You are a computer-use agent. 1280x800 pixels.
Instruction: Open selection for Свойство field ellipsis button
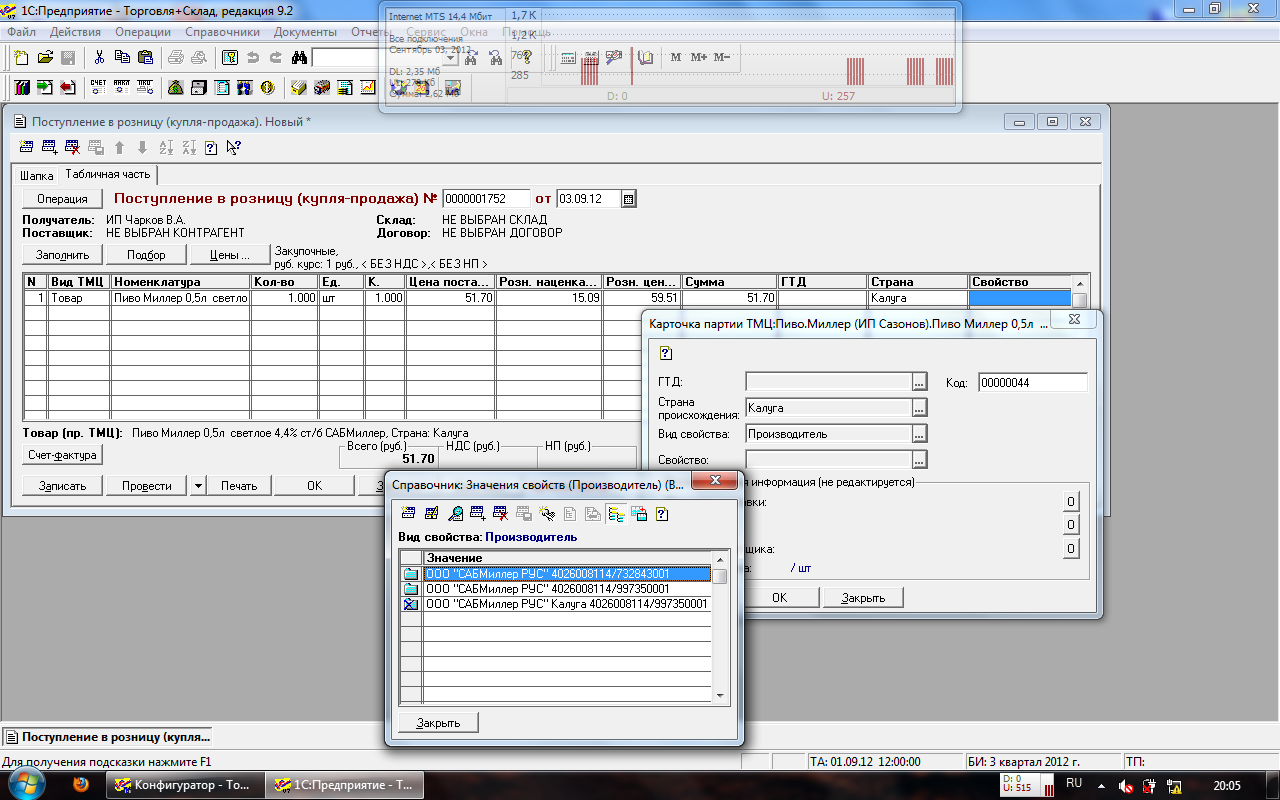point(919,460)
